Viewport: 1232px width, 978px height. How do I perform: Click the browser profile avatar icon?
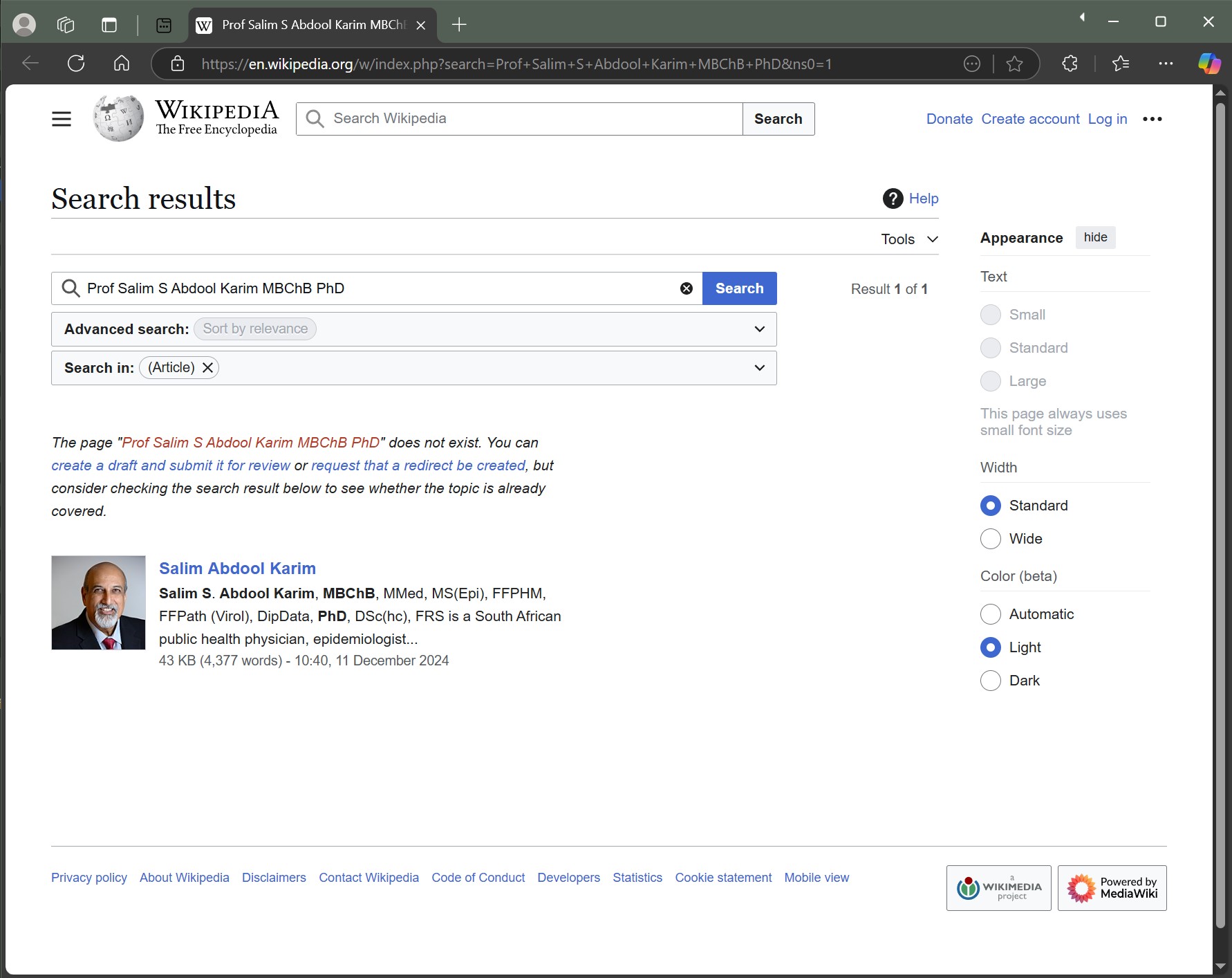[24, 25]
